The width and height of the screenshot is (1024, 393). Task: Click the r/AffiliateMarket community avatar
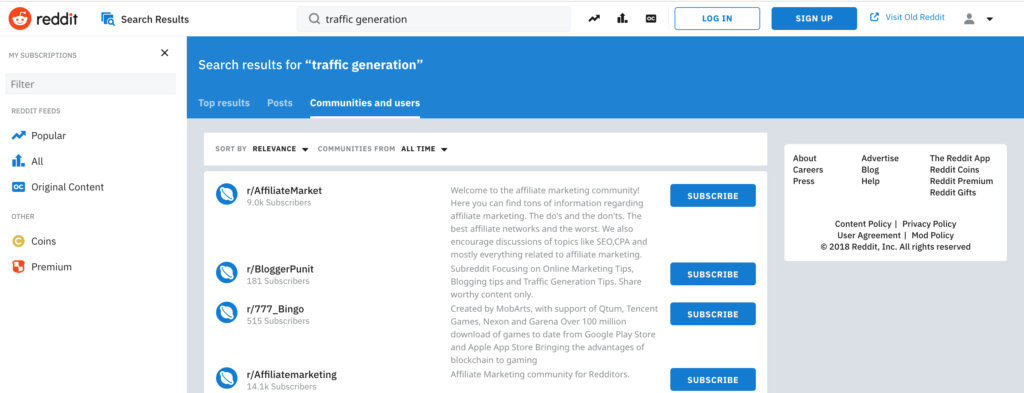(x=227, y=194)
